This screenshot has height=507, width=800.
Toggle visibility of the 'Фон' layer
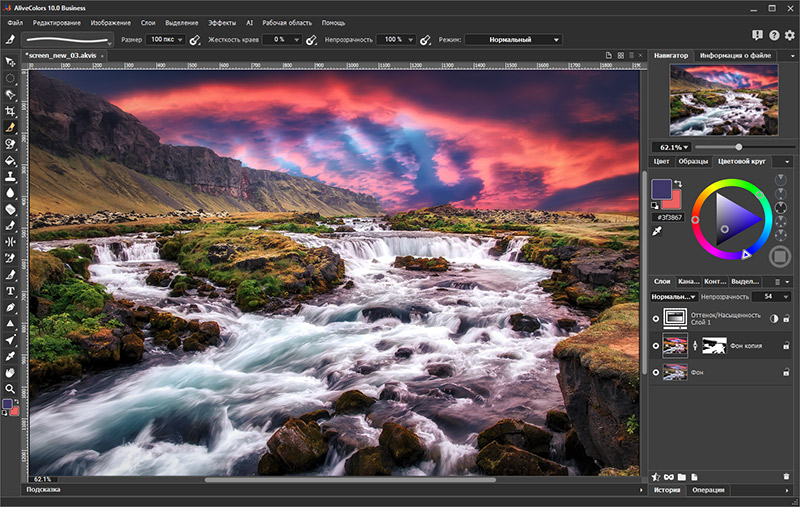(657, 372)
